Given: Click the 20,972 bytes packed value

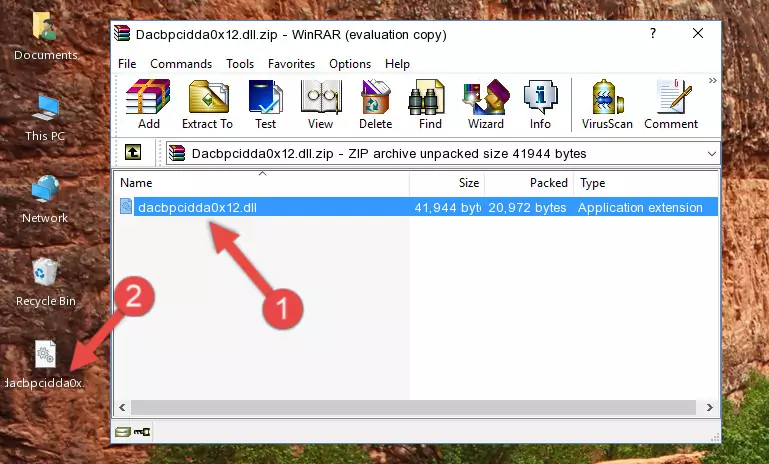Looking at the screenshot, I should coord(527,207).
